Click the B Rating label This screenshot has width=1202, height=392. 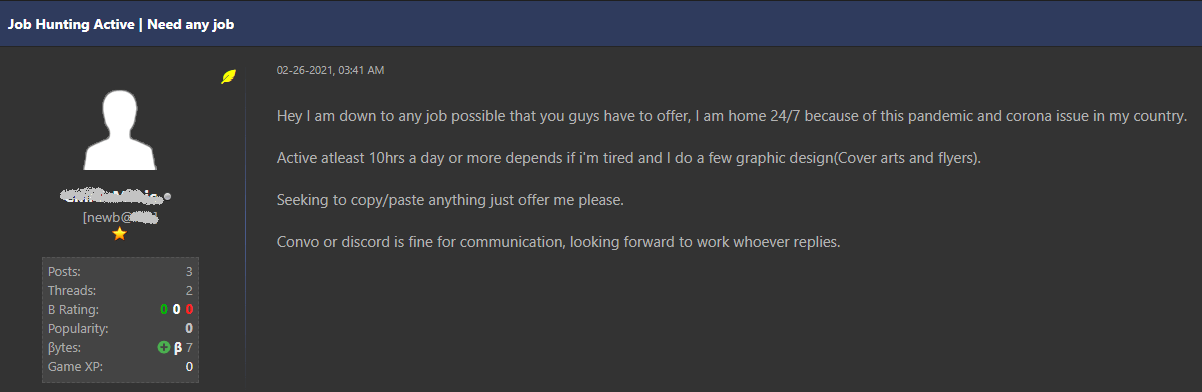click(73, 309)
